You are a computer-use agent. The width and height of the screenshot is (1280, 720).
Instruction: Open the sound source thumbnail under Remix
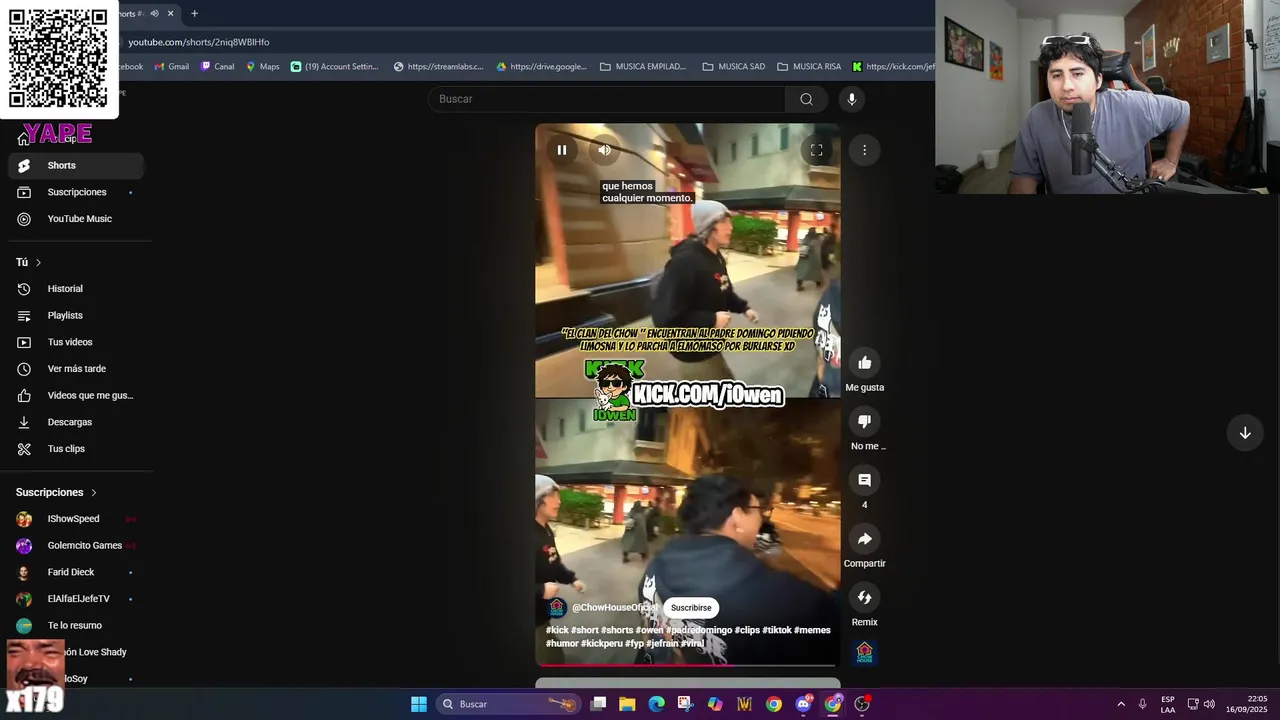click(x=865, y=653)
